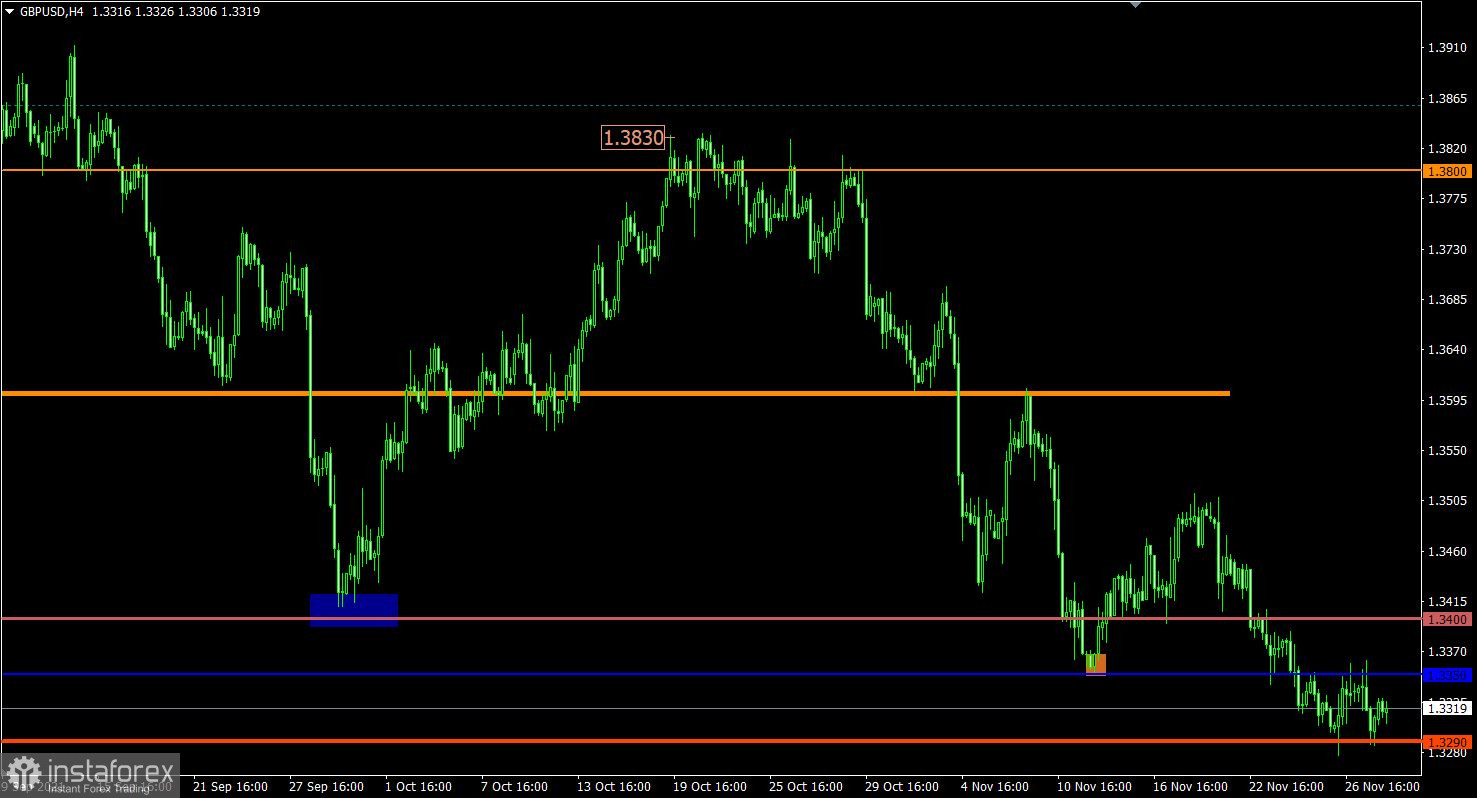Click the 1.3640 price scale label

coord(1448,350)
